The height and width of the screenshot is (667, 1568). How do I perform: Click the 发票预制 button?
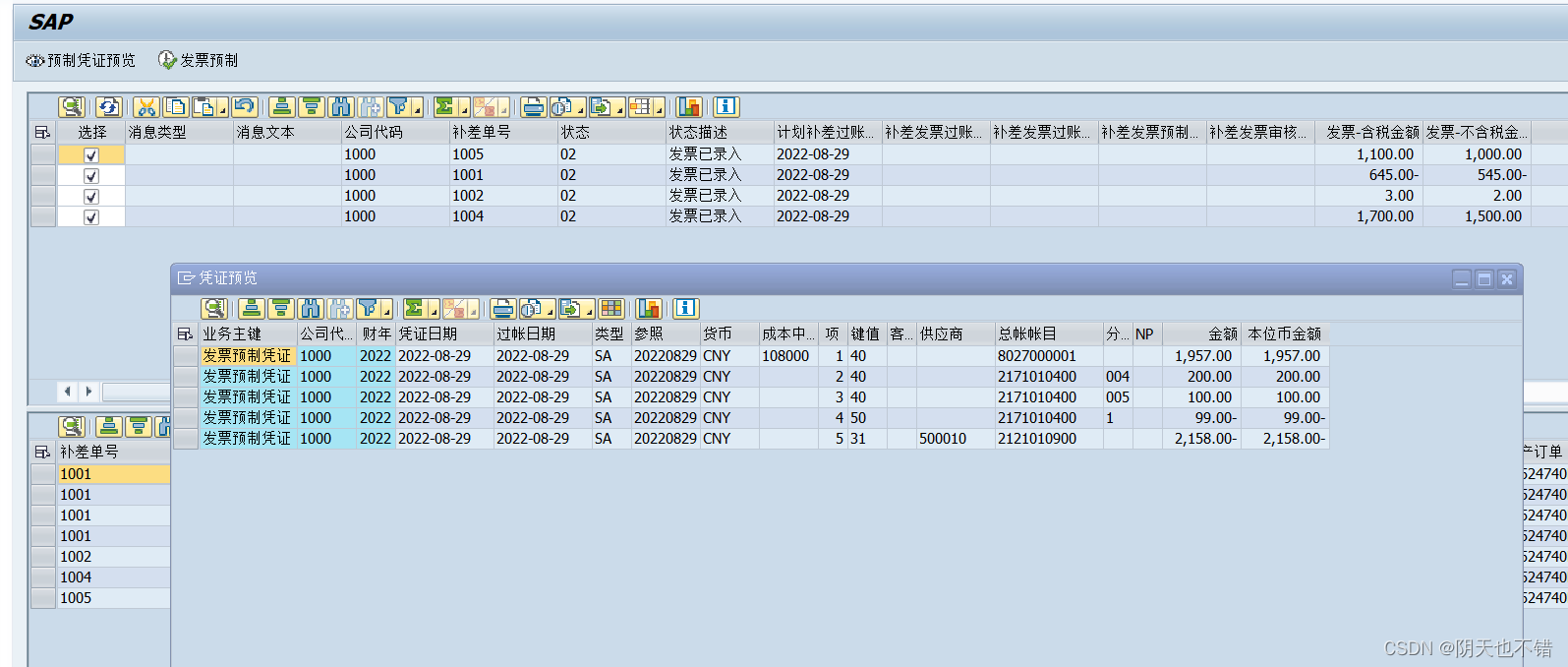[199, 60]
